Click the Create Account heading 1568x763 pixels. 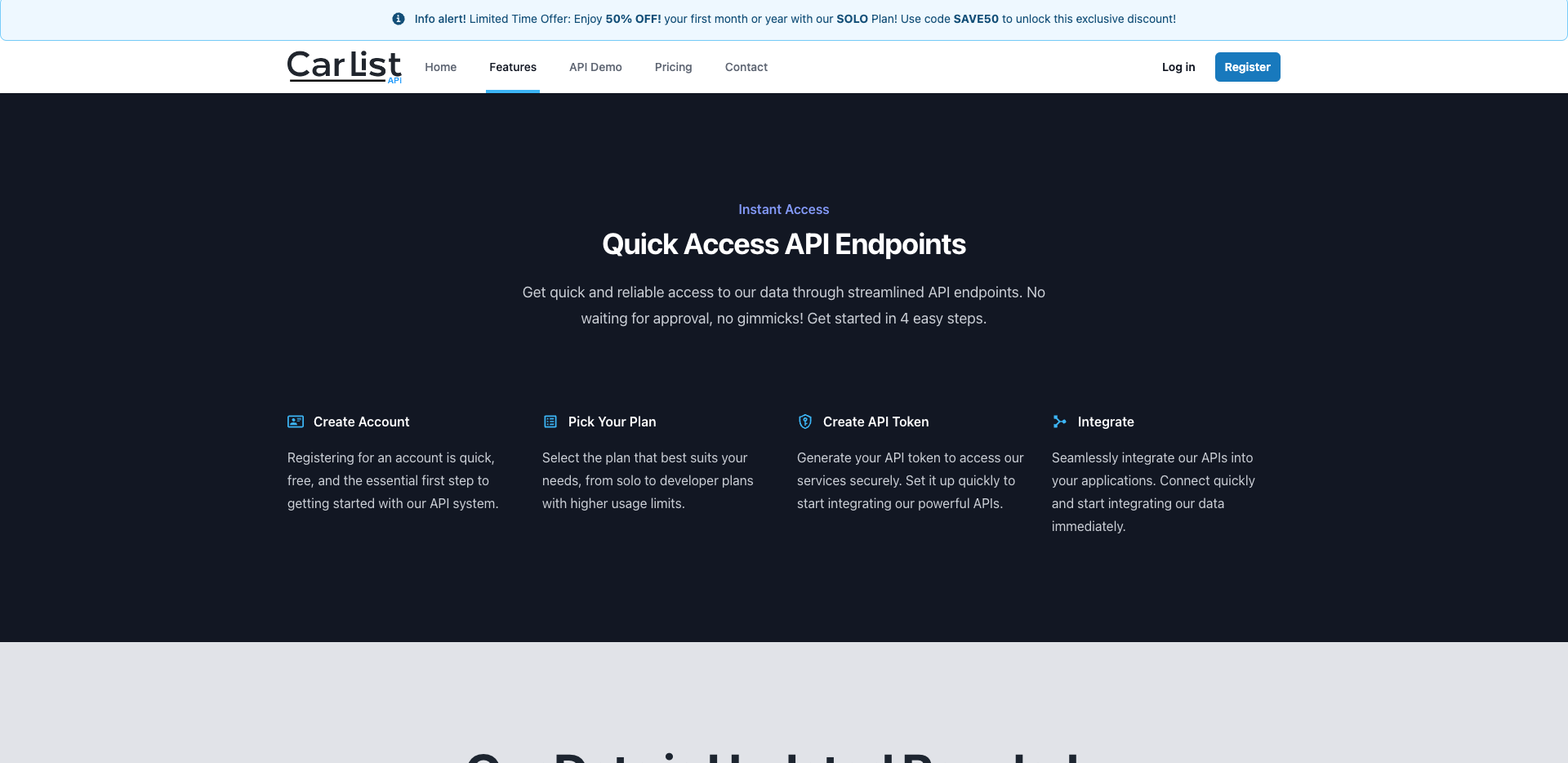[x=361, y=422]
